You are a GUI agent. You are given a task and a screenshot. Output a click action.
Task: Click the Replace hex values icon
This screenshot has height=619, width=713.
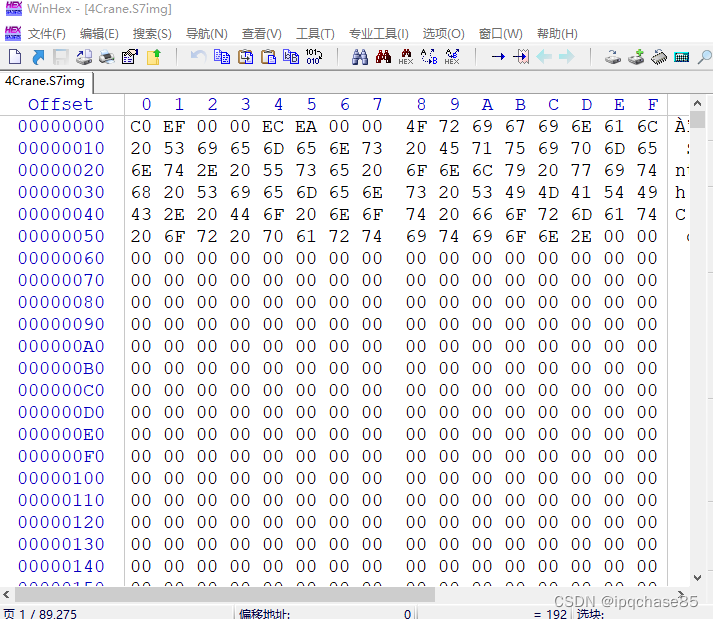coord(452,57)
